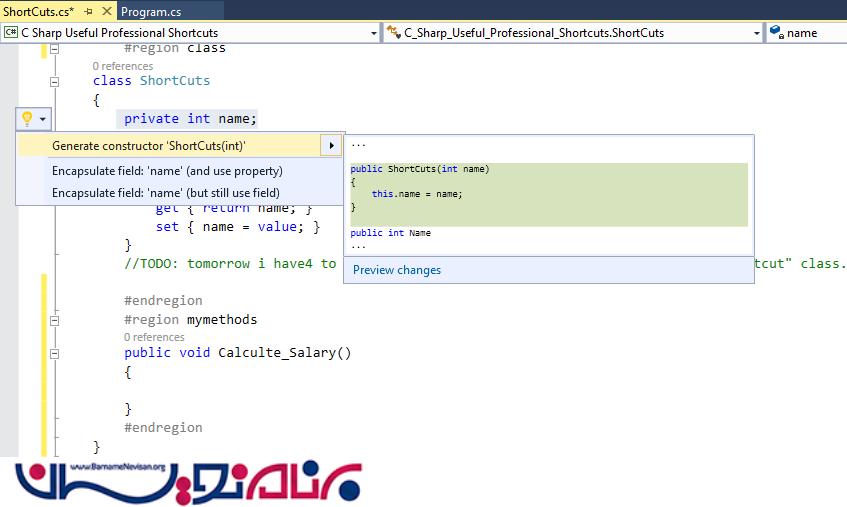The width and height of the screenshot is (847, 507).
Task: Choose Encapsulate field 'name' (but still use field)
Action: point(166,193)
